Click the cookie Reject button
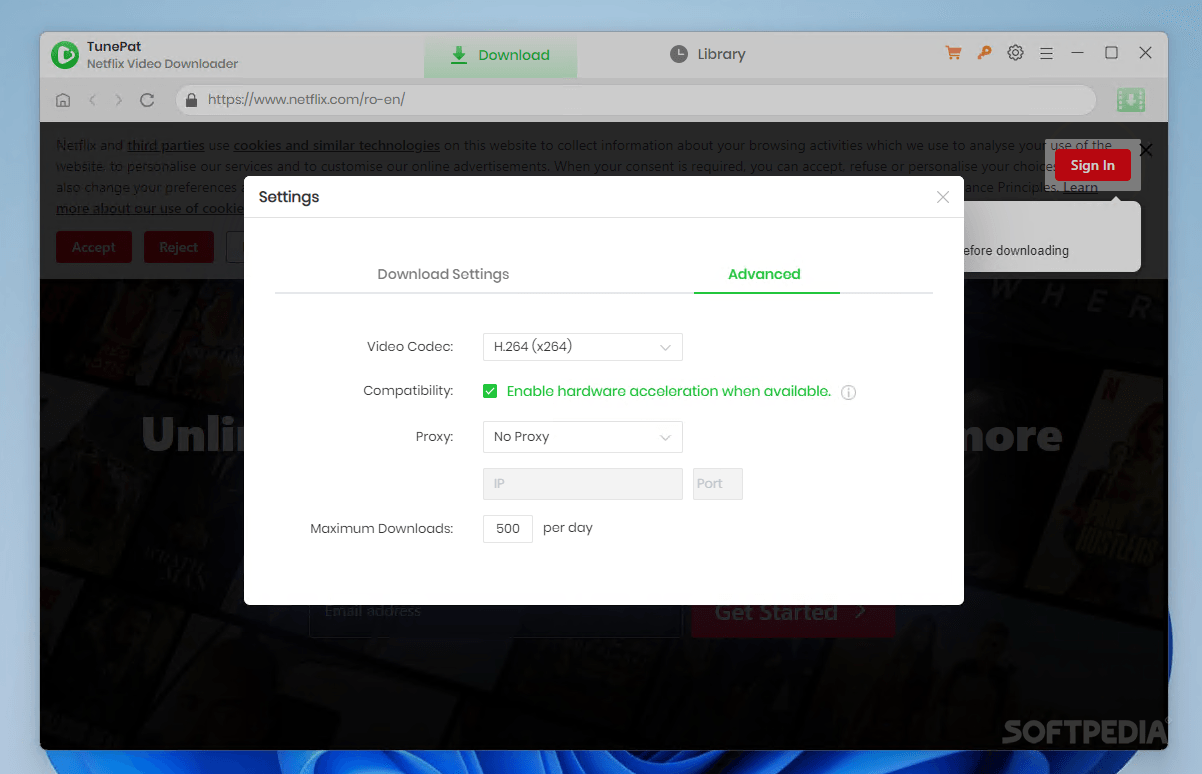 click(x=179, y=247)
